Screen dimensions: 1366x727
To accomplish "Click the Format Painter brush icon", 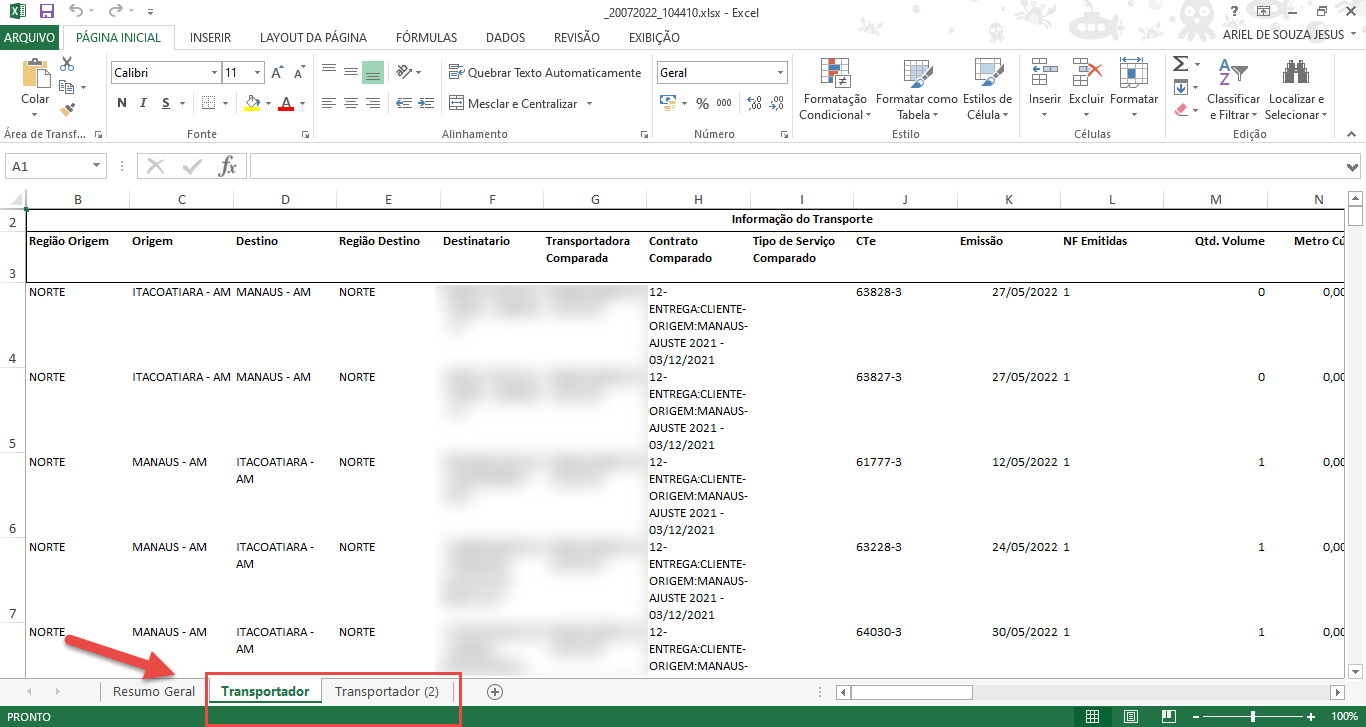I will point(67,110).
